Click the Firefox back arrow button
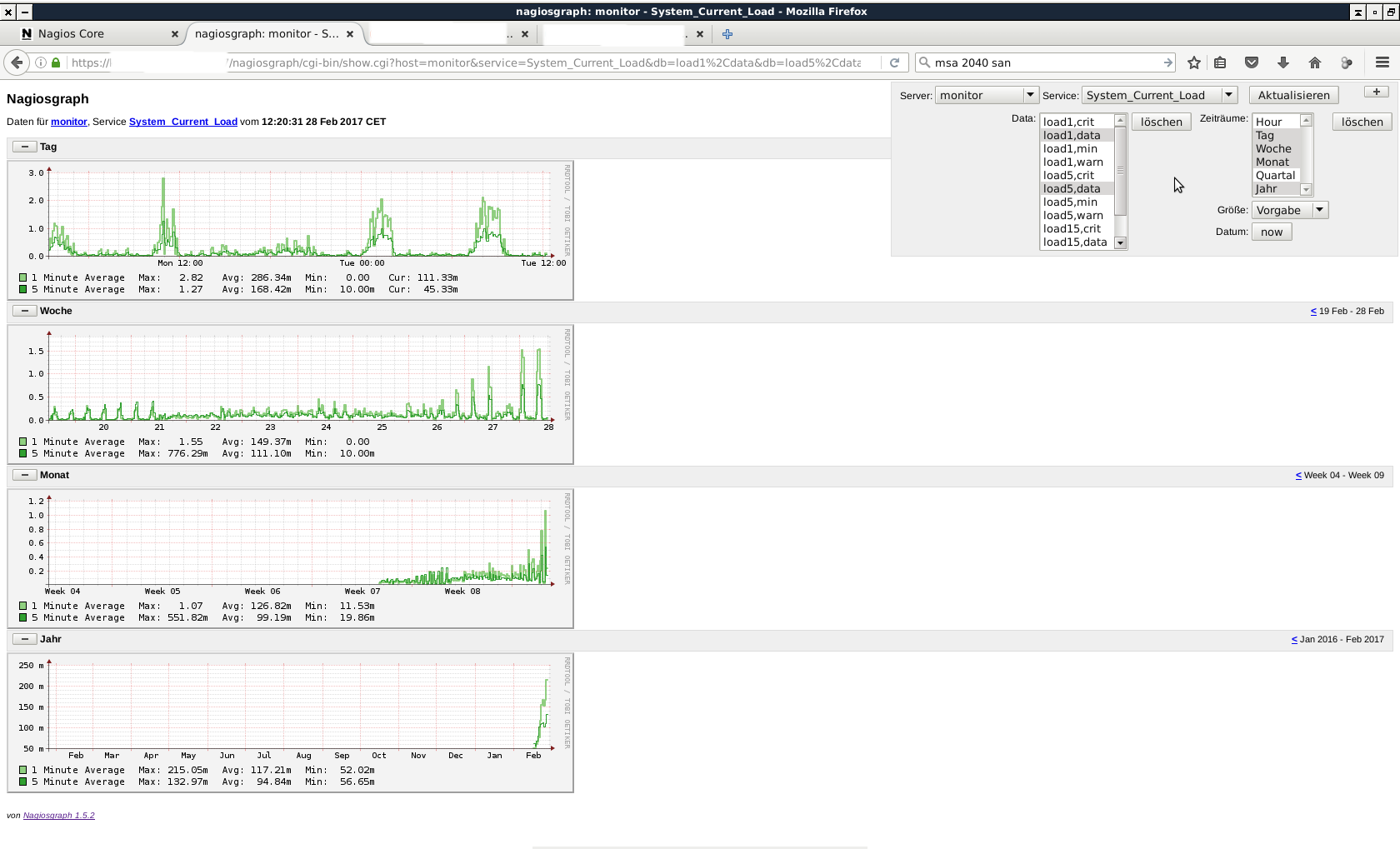Image resolution: width=1400 pixels, height=849 pixels. [x=17, y=62]
